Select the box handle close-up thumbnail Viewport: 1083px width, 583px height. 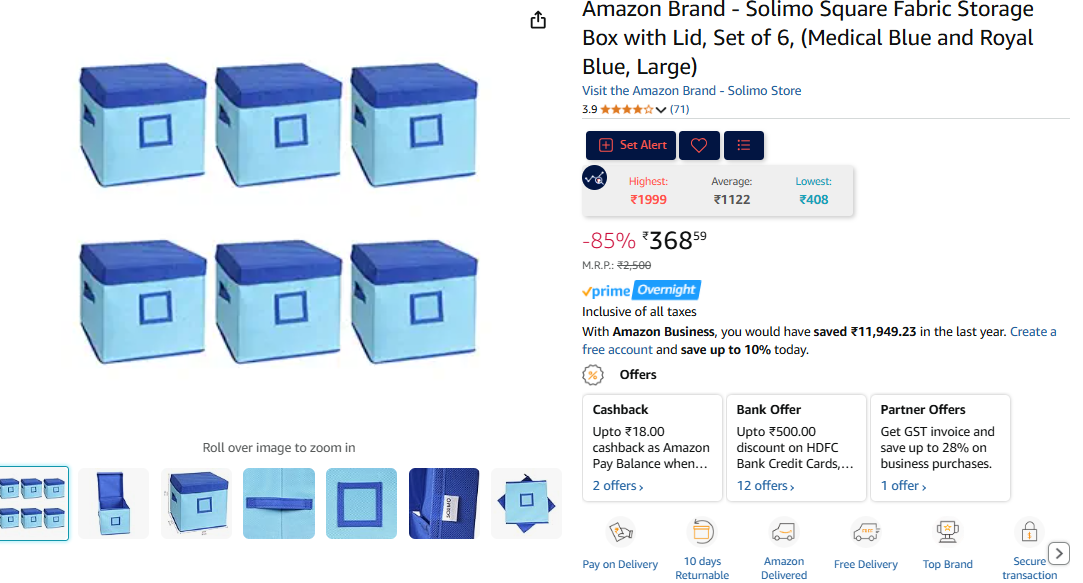pos(279,504)
